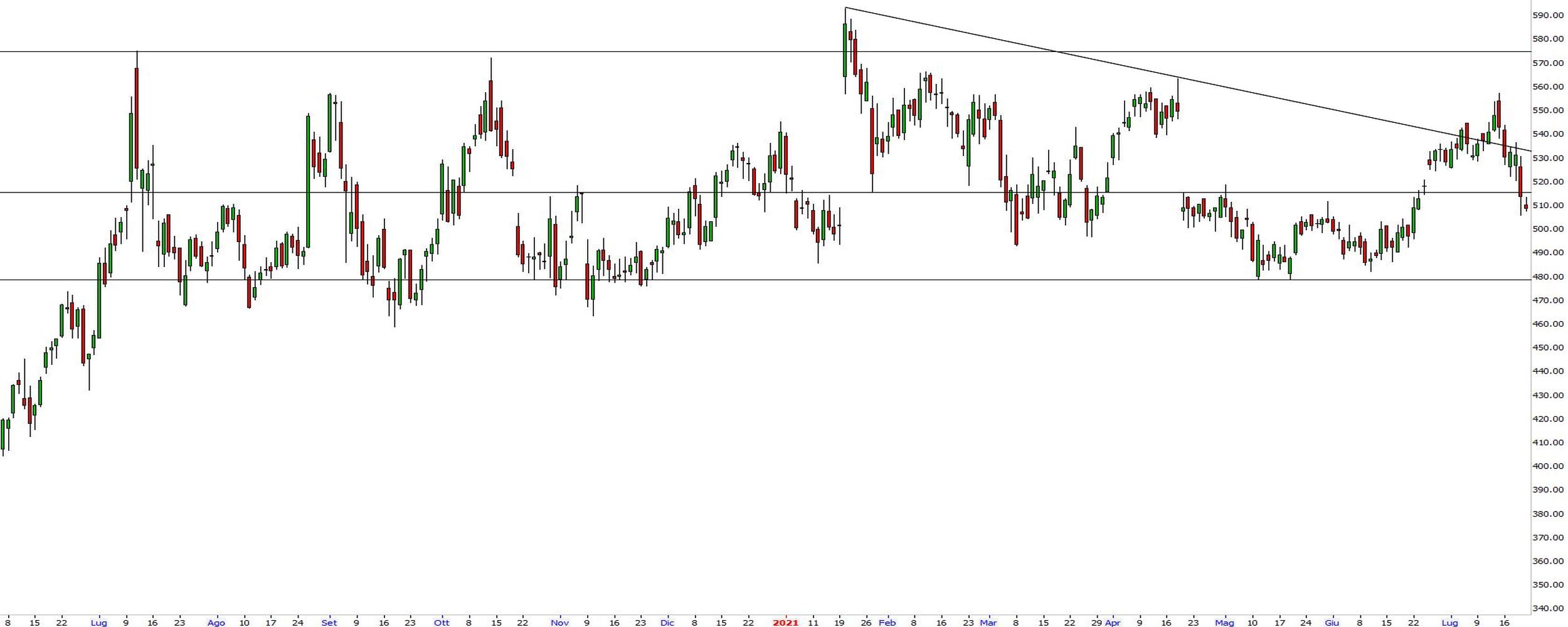The height and width of the screenshot is (627, 1568).
Task: Click the Set month label
Action: [329, 623]
